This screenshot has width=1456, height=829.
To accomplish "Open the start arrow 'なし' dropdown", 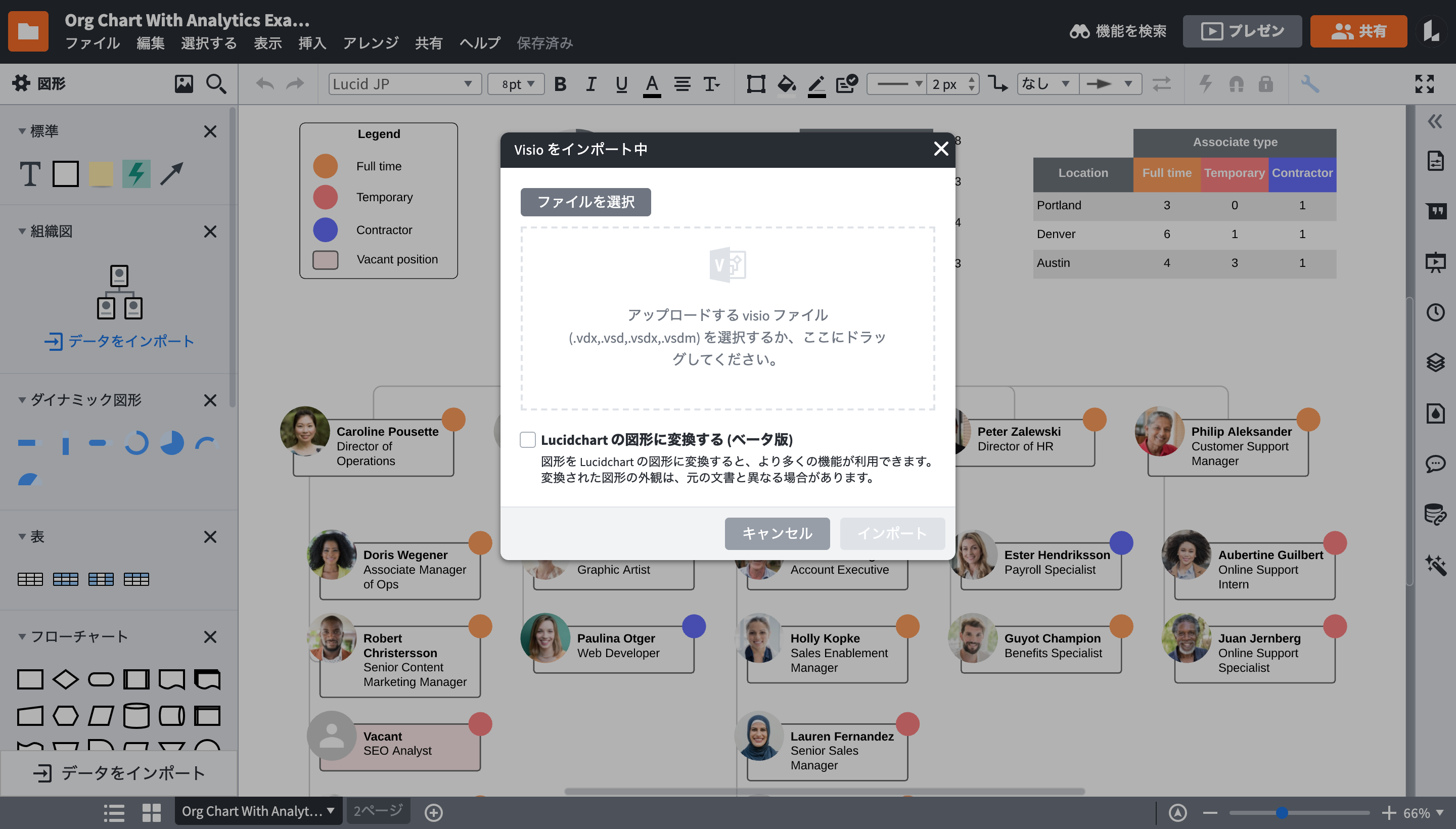I will [1046, 84].
